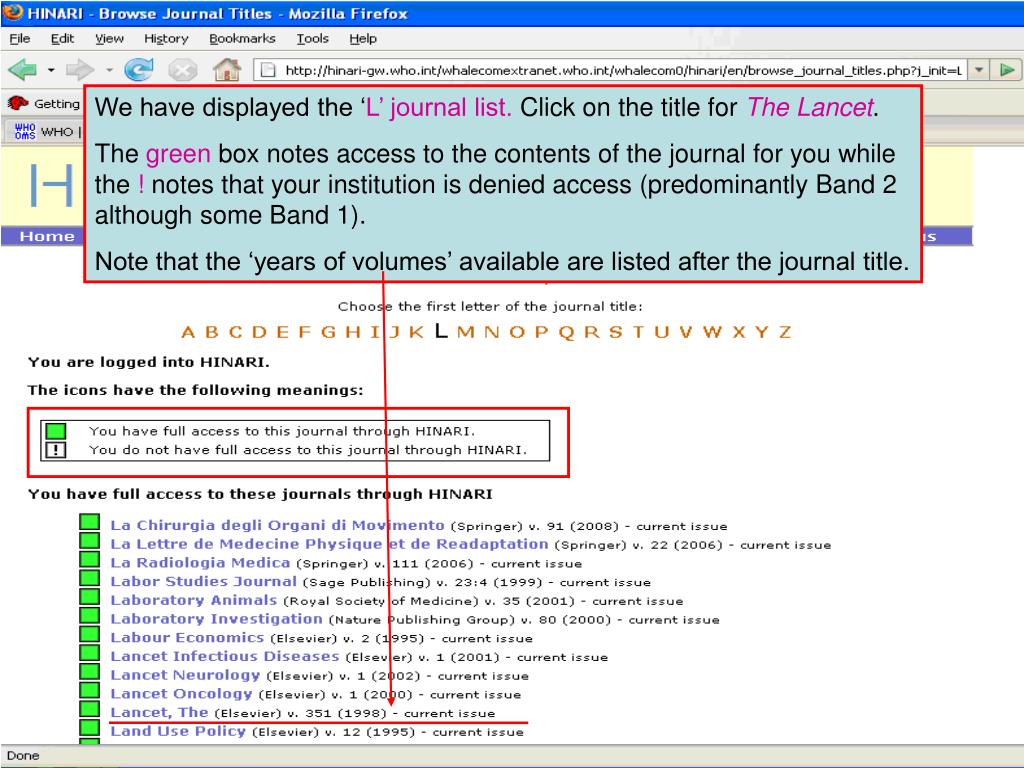Click the Stop loading icon

(183, 69)
